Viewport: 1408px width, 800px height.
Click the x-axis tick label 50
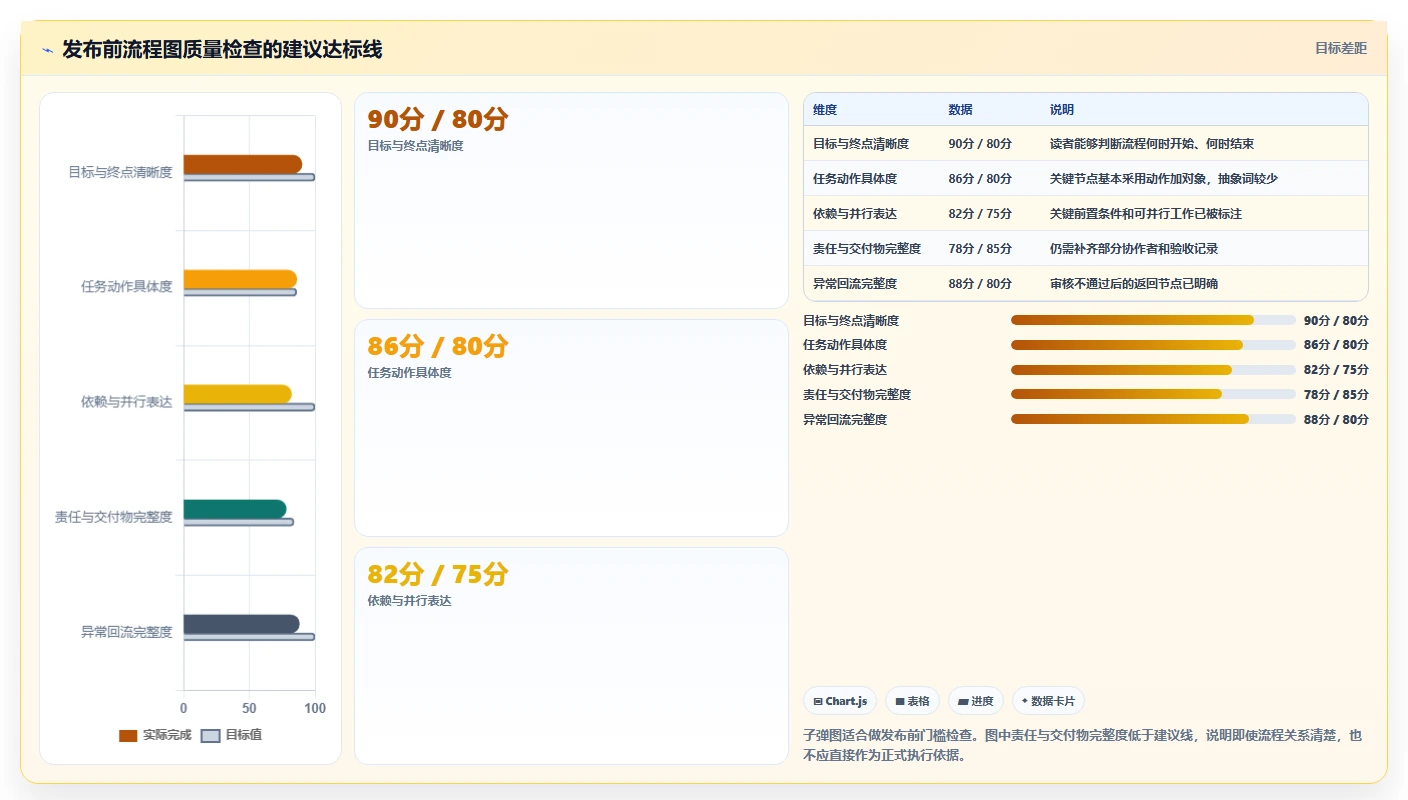[x=249, y=708]
